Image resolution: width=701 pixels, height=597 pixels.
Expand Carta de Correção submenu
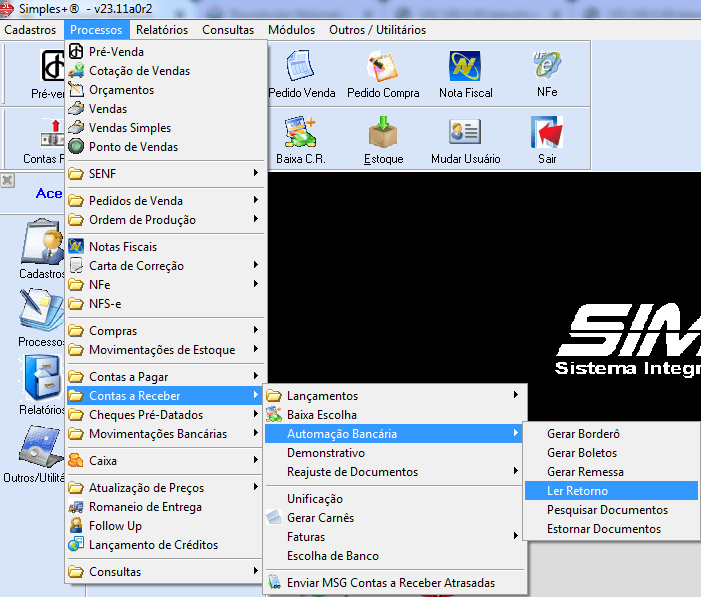166,266
